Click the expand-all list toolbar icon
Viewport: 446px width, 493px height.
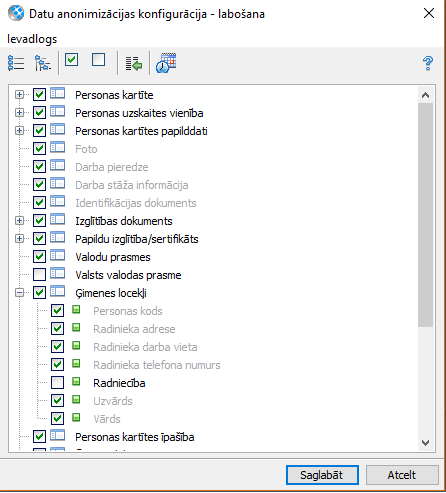[x=16, y=63]
